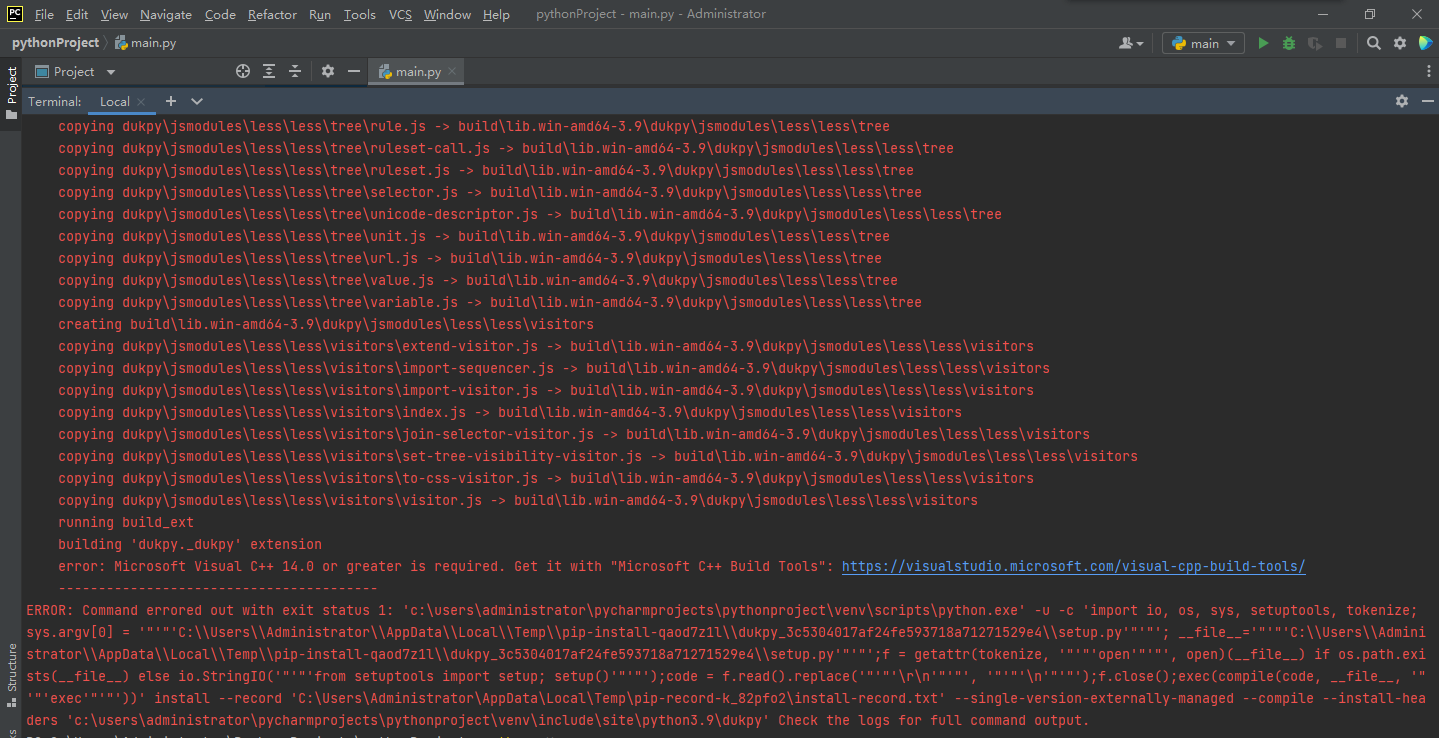
Task: Open the Run menu
Action: point(320,14)
